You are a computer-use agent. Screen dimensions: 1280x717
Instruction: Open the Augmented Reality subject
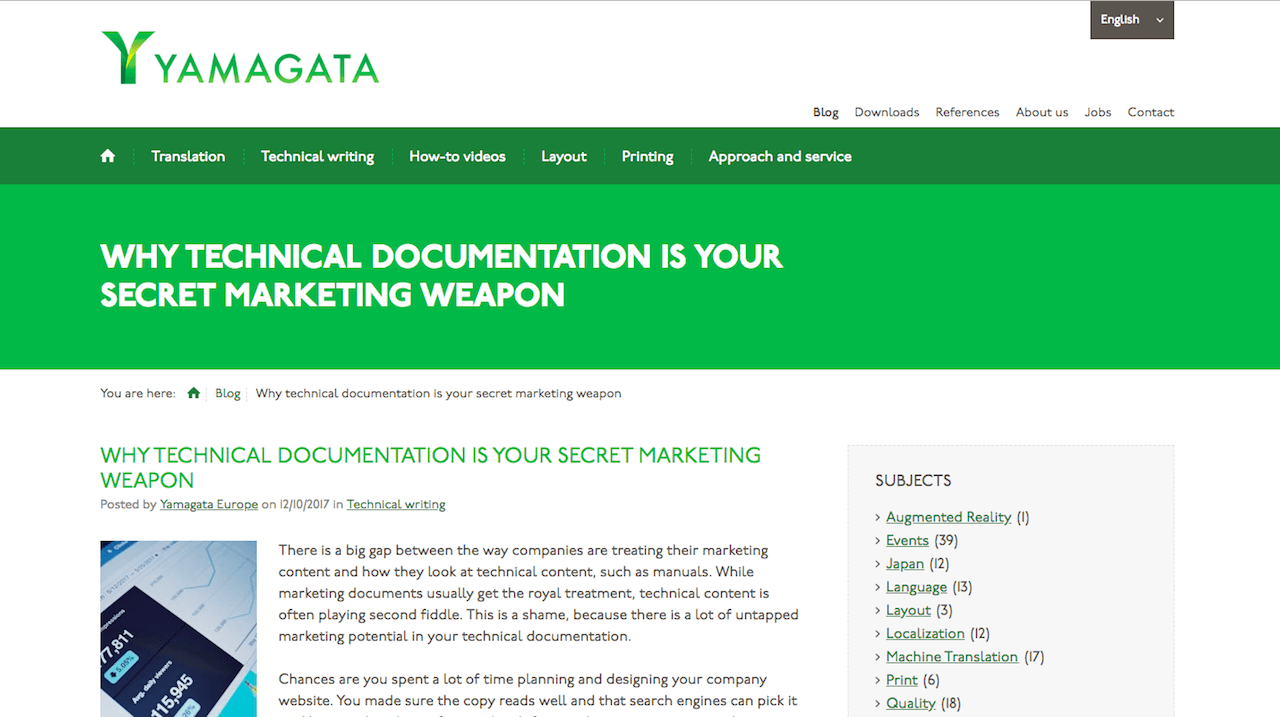[x=949, y=517]
